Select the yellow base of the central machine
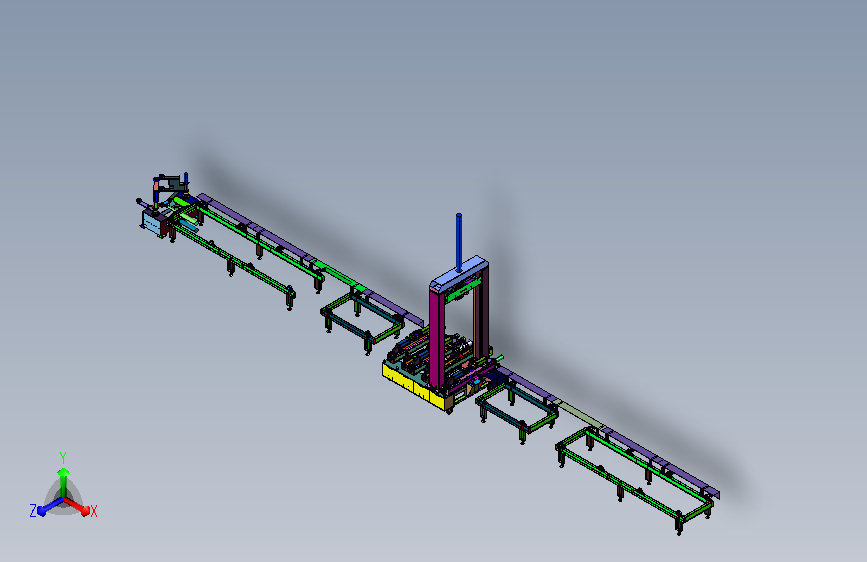 click(414, 386)
